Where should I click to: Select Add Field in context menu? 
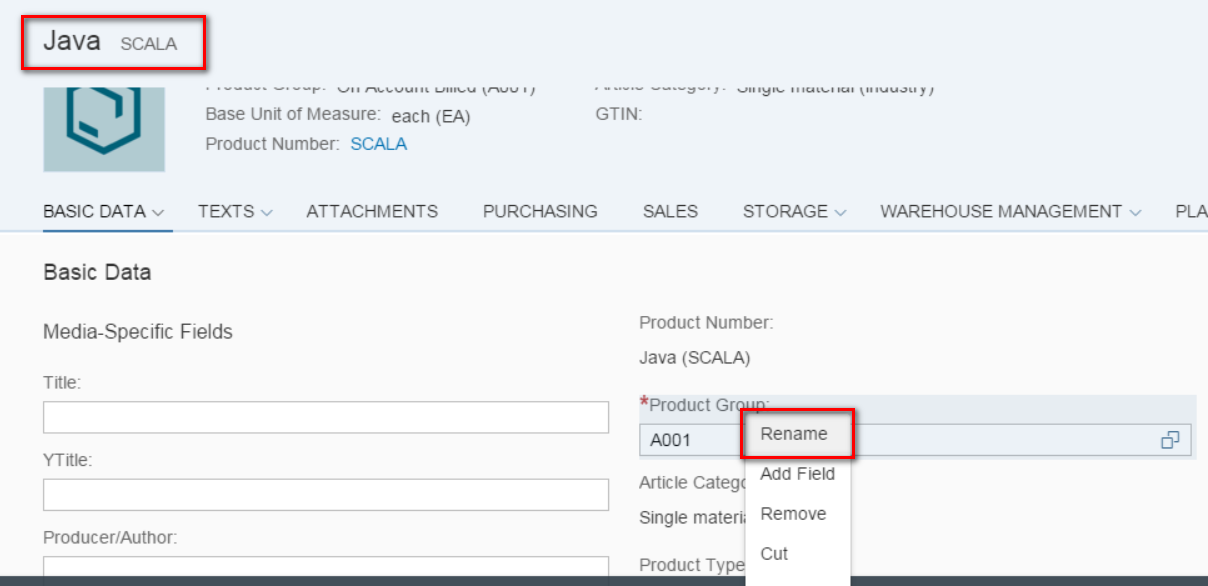point(797,474)
